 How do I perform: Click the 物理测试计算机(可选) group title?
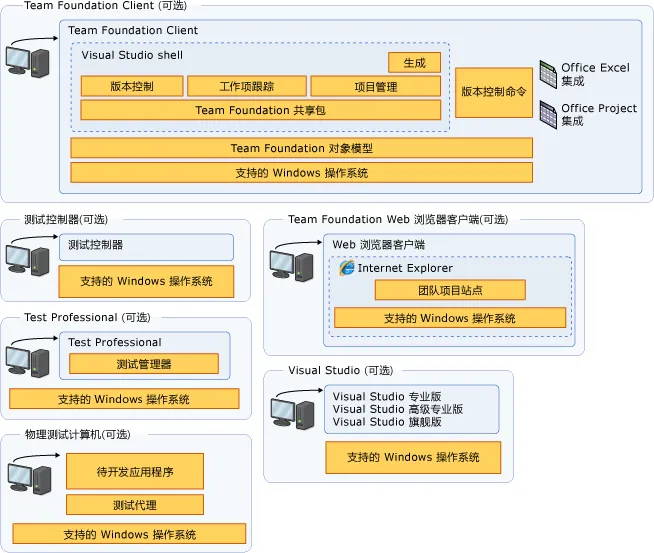tap(78, 435)
